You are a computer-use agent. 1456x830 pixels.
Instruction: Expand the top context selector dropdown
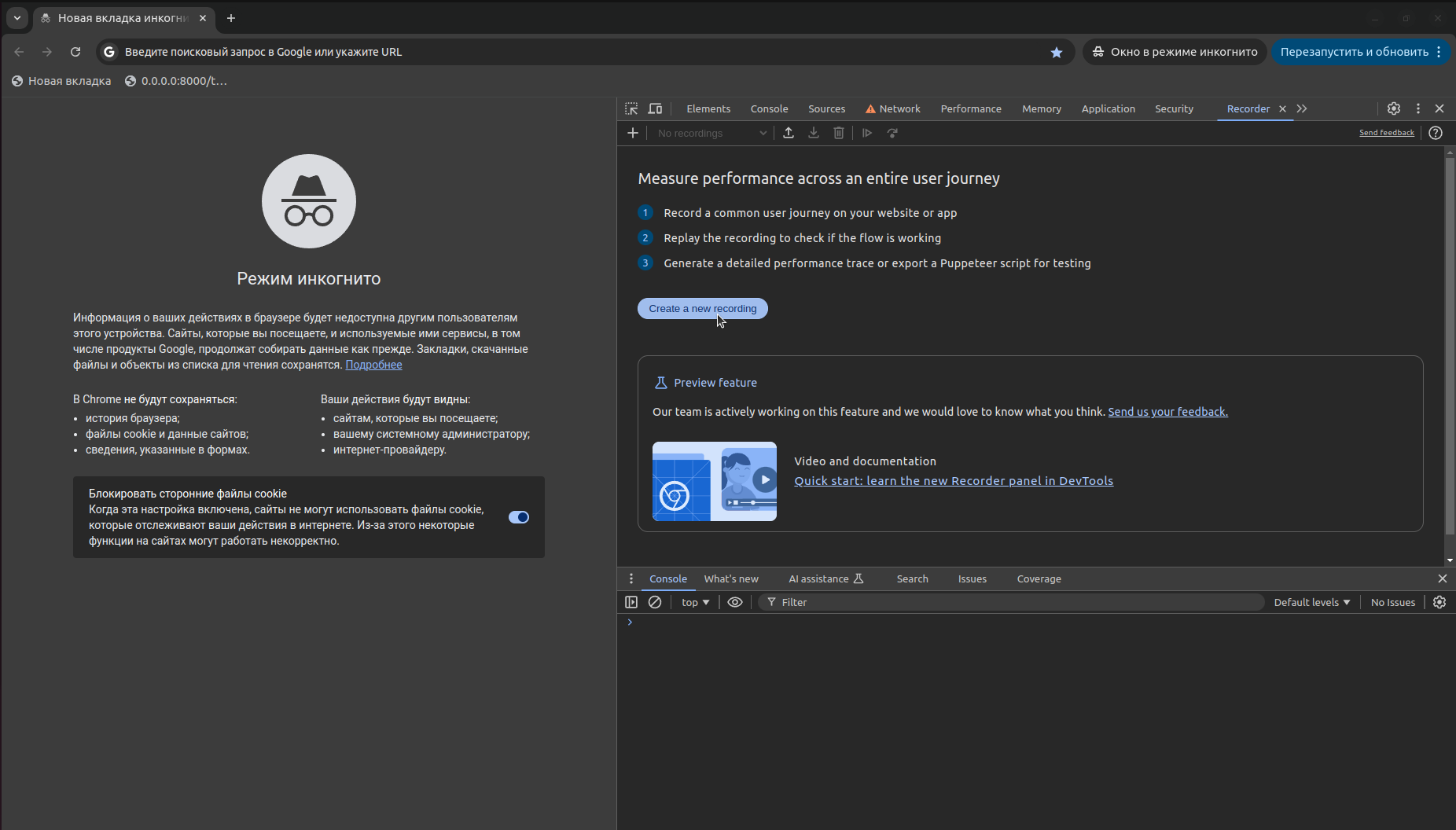(695, 602)
